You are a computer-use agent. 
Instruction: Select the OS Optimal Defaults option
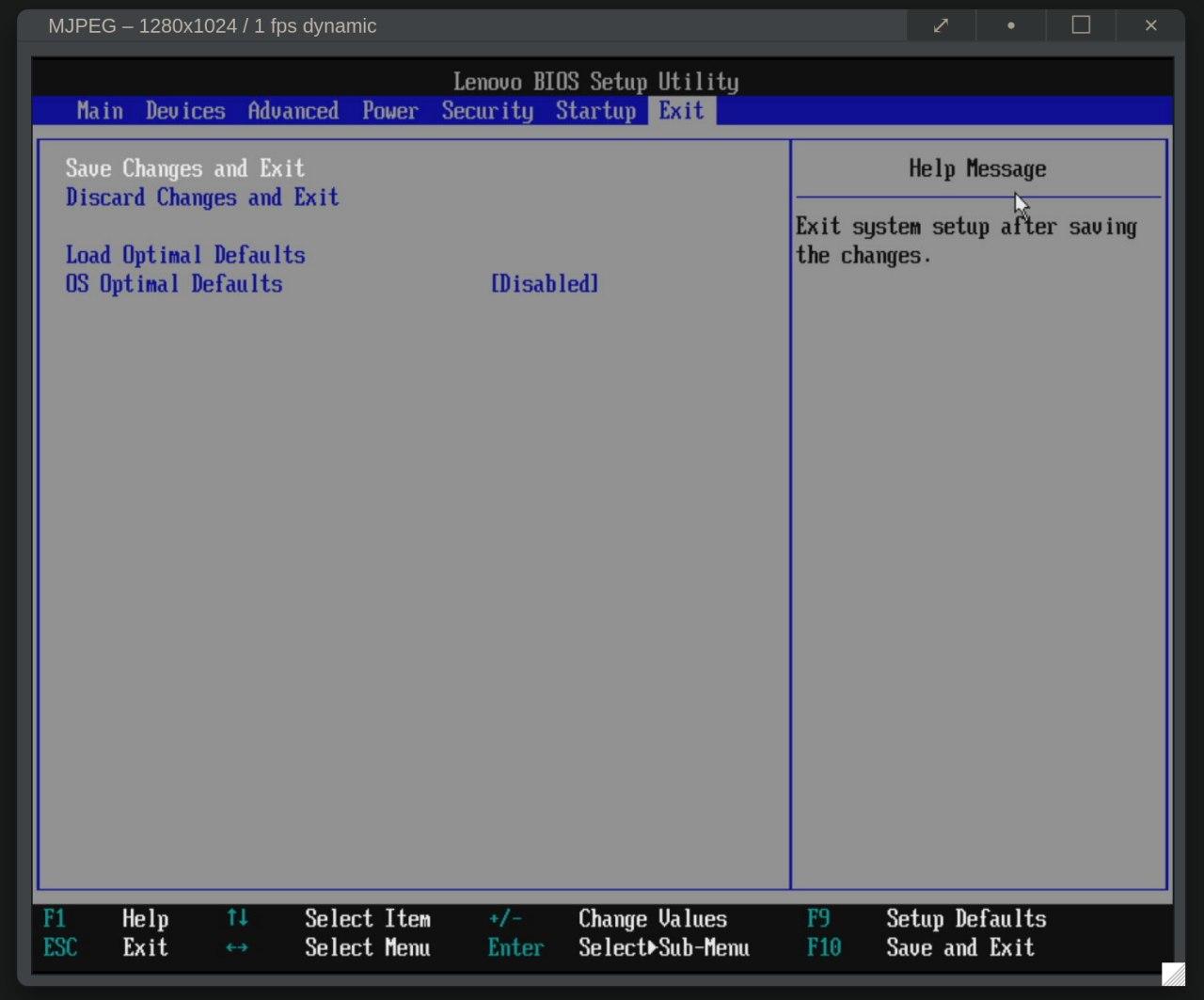(x=174, y=284)
